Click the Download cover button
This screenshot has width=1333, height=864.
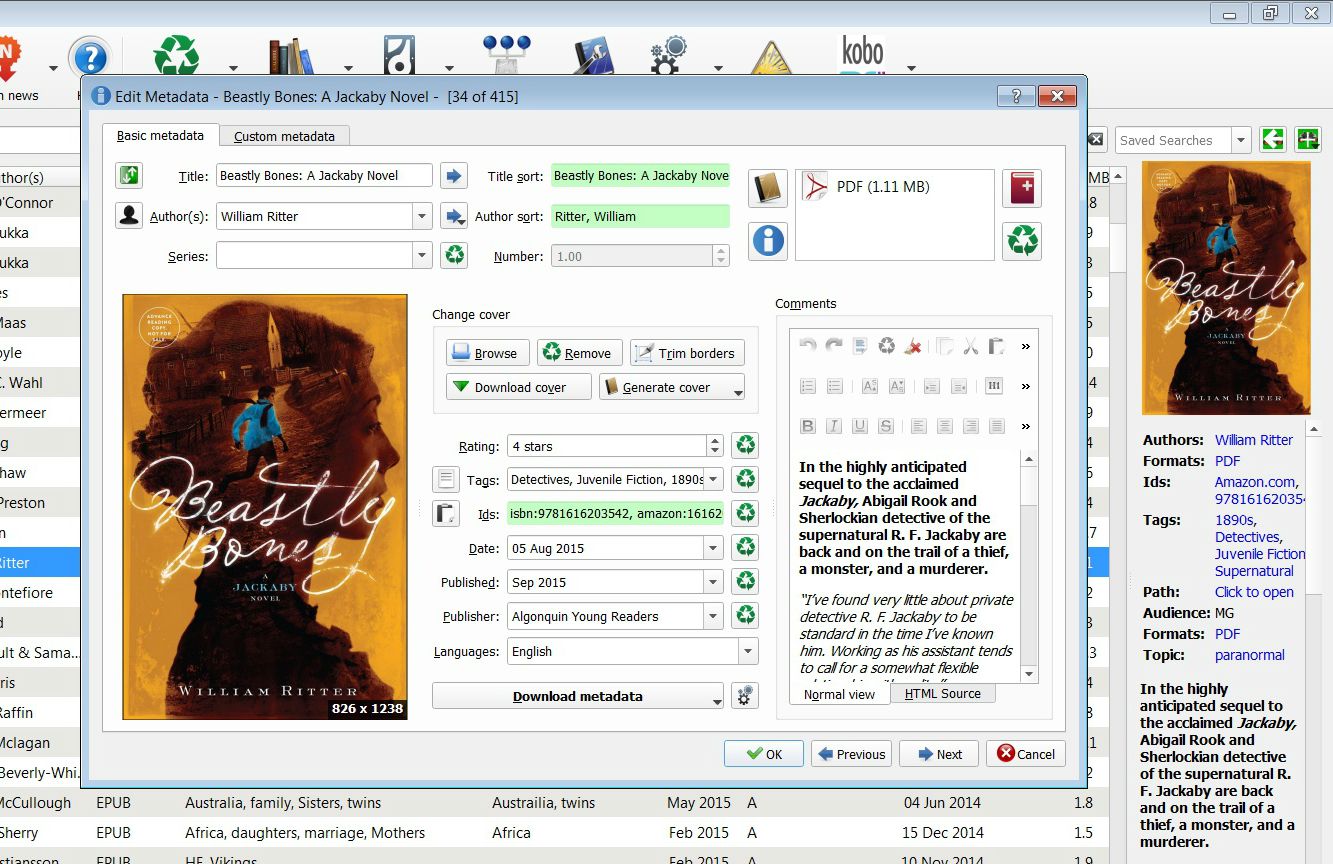click(517, 386)
